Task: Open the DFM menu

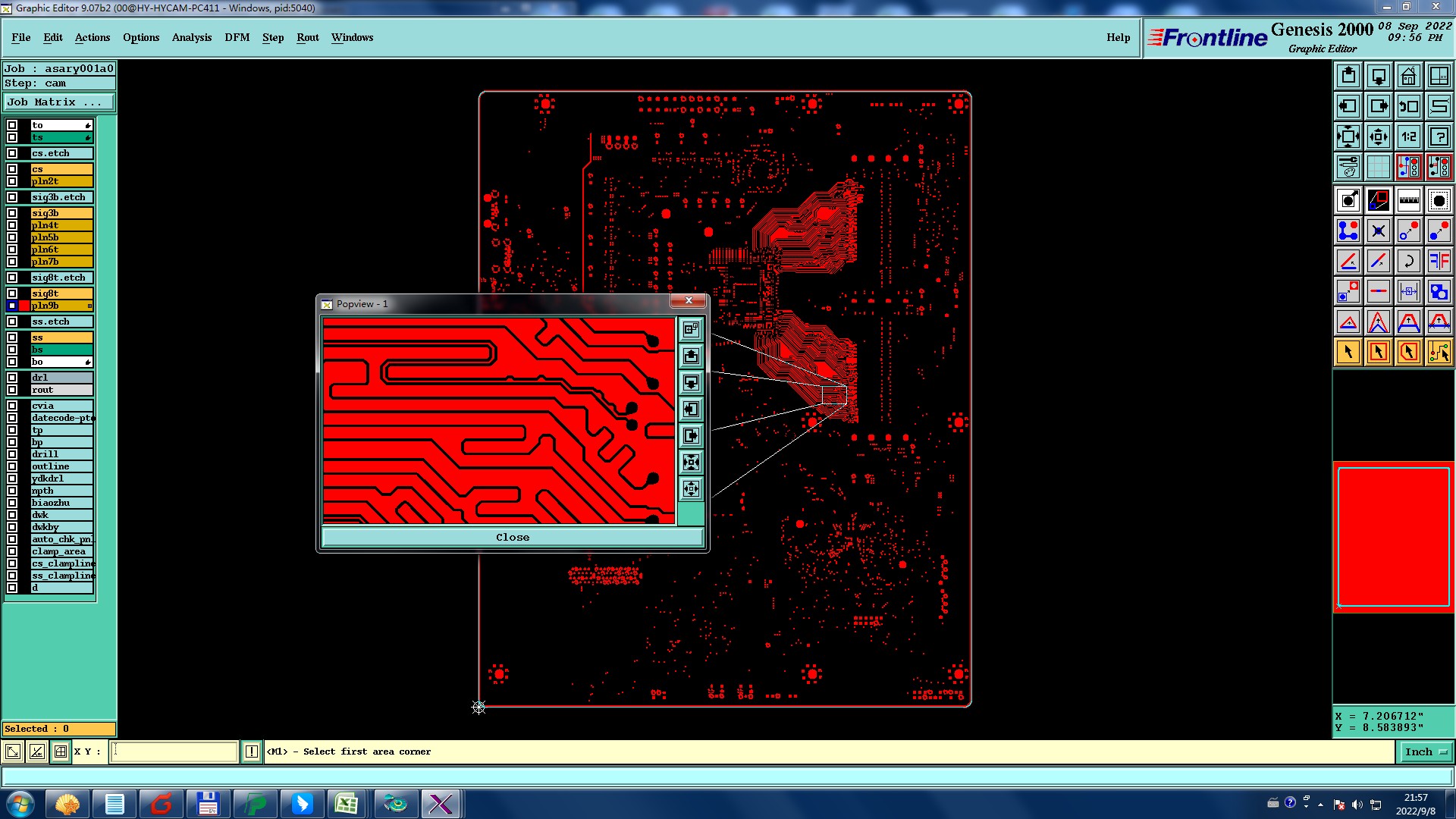Action: (237, 37)
